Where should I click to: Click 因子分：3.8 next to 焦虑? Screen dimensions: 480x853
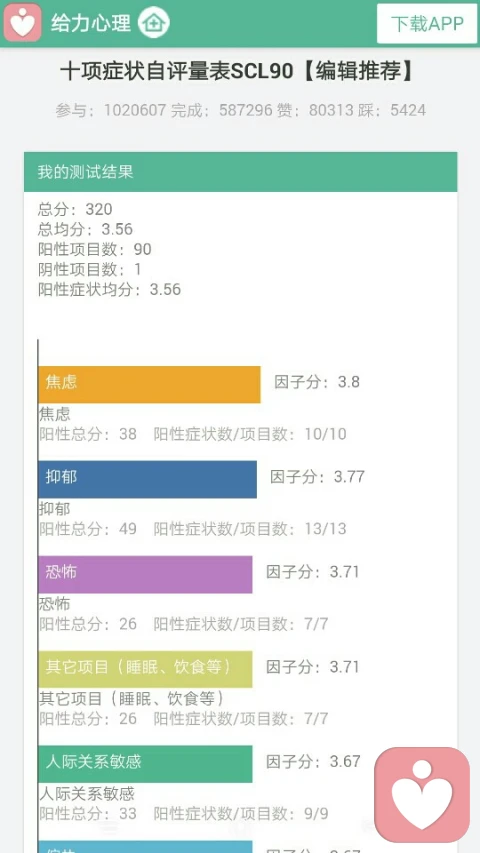pyautogui.click(x=317, y=382)
